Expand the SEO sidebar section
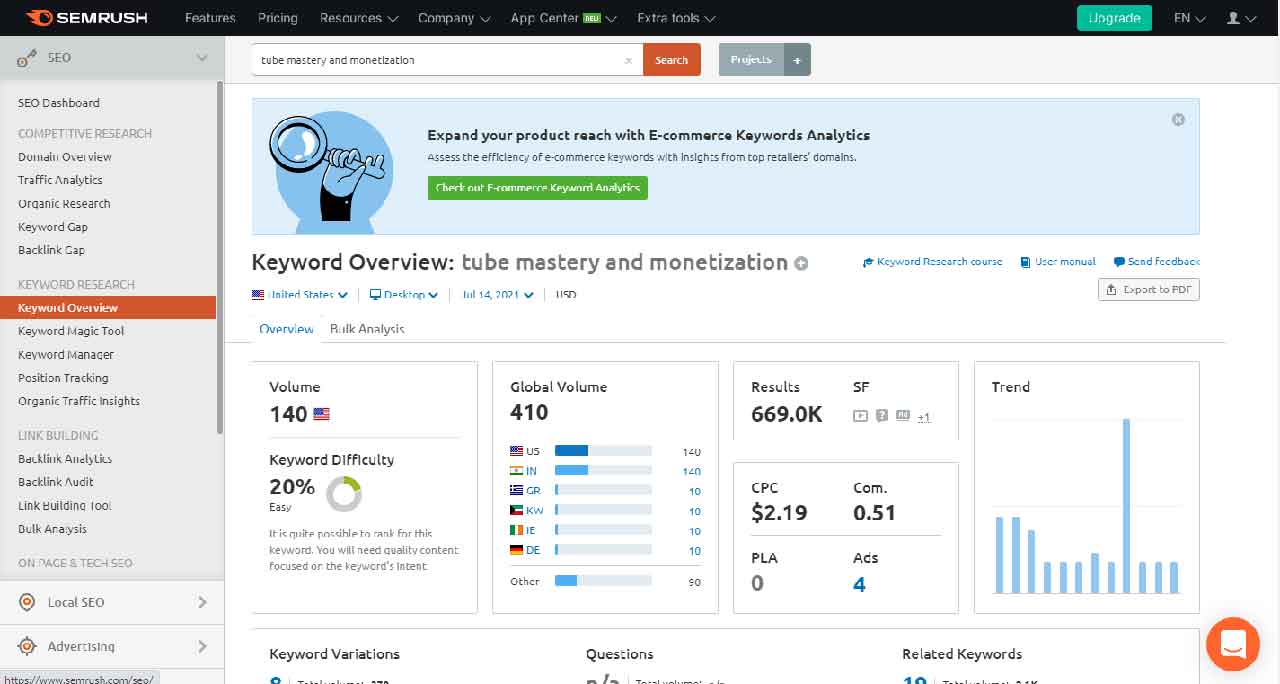This screenshot has height=684, width=1280. tap(202, 58)
